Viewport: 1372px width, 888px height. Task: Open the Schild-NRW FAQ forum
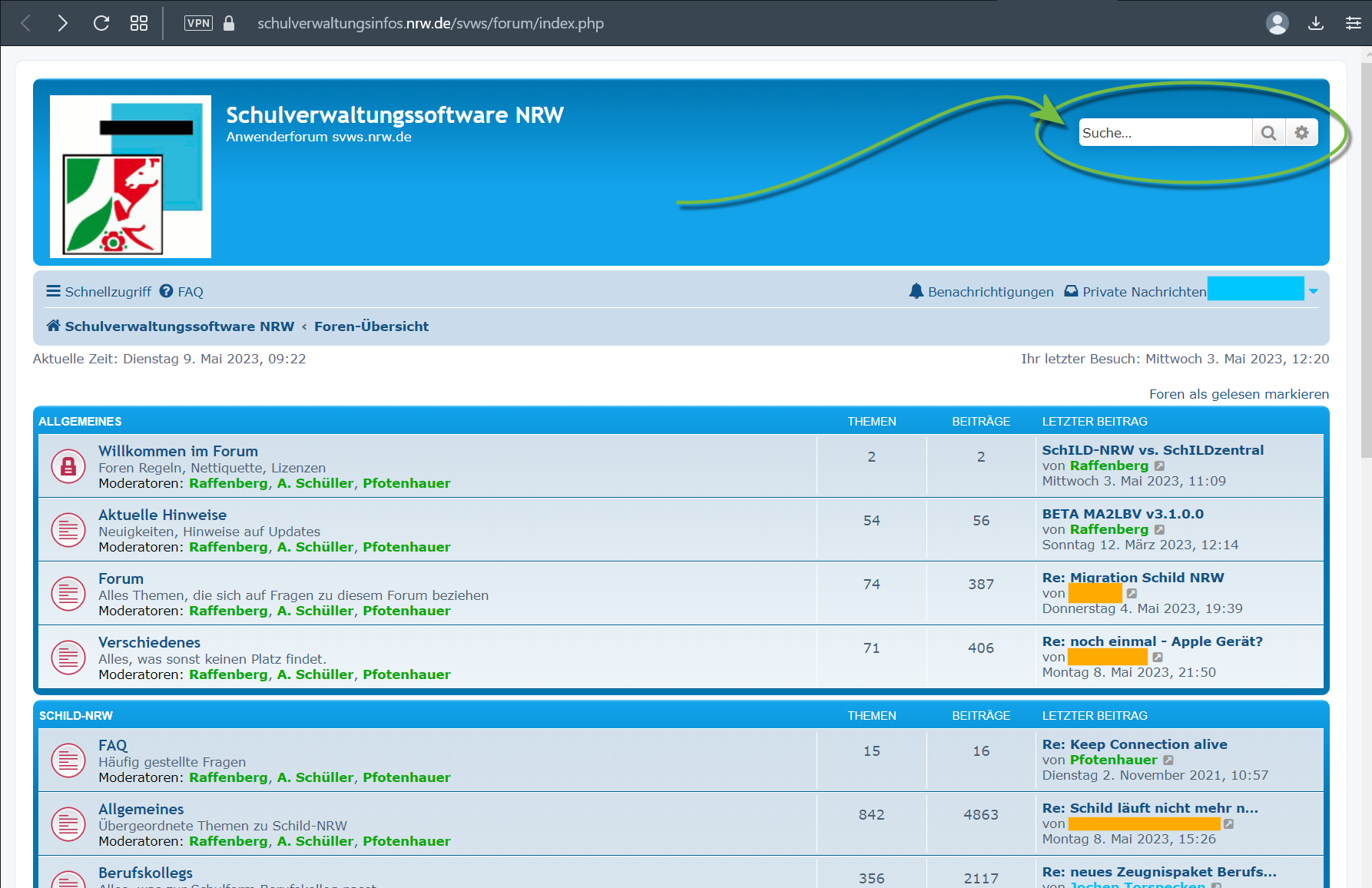coord(113,746)
